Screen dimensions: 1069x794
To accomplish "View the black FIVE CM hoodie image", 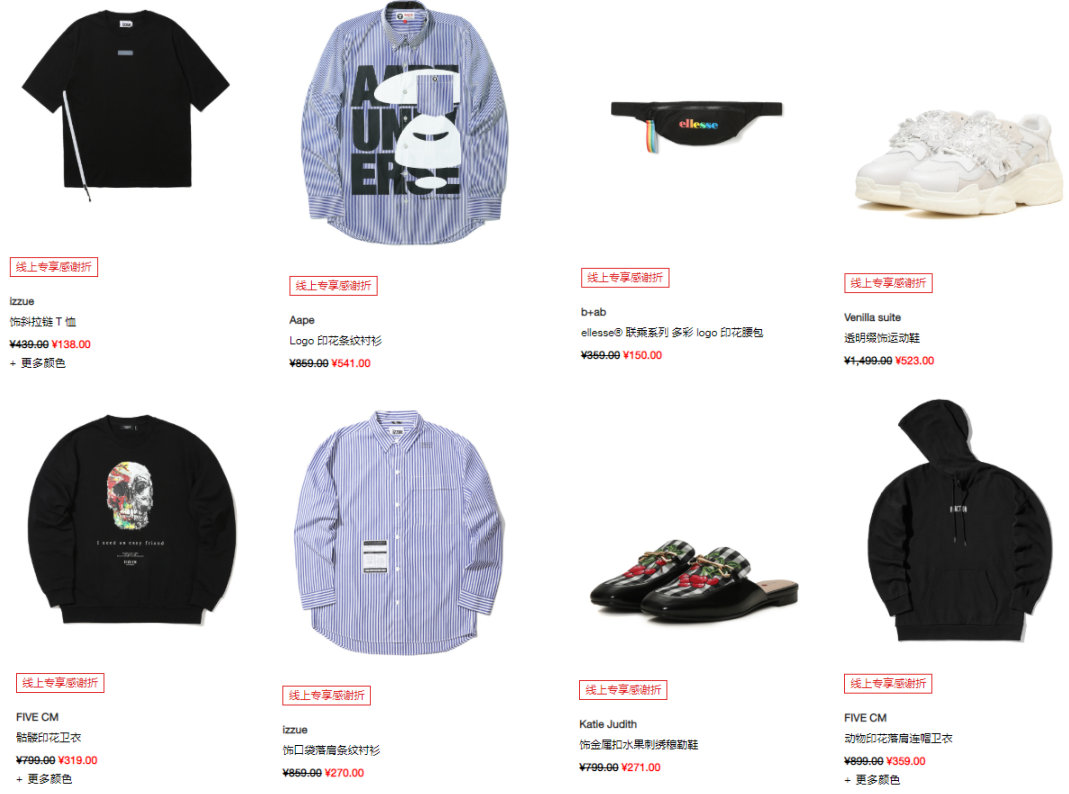I will [959, 521].
